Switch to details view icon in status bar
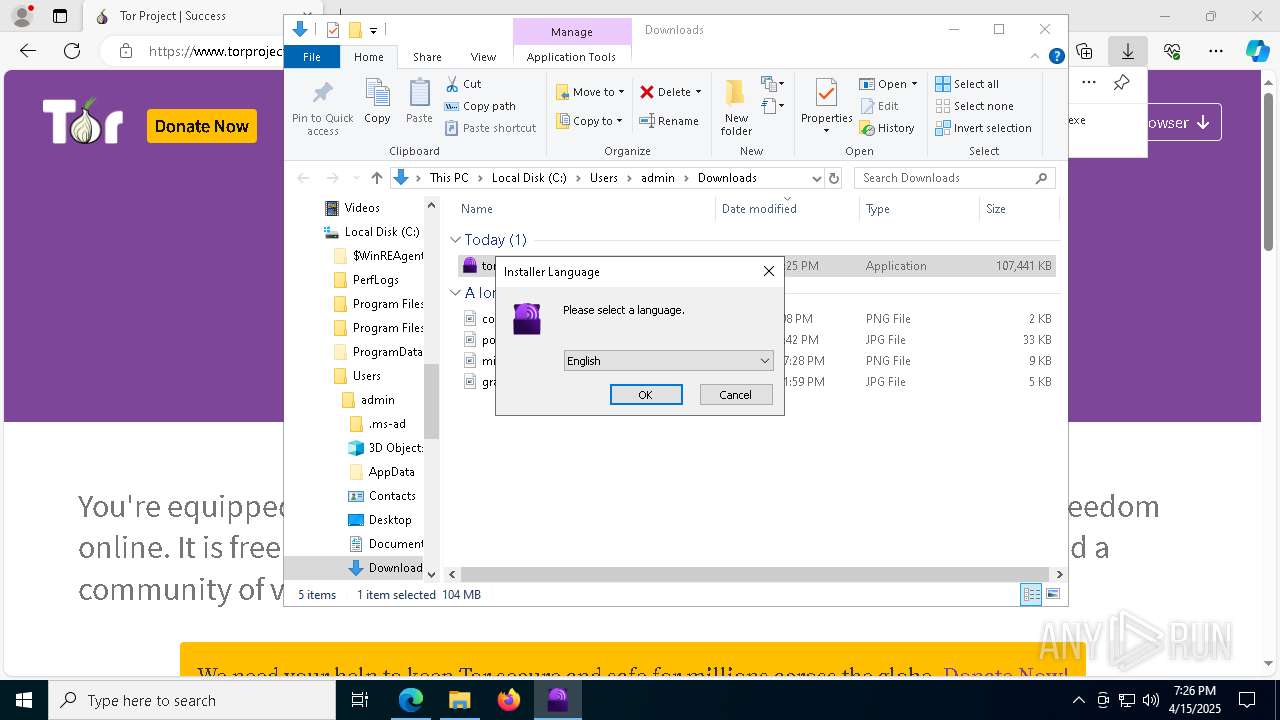1280x720 pixels. 1031,595
